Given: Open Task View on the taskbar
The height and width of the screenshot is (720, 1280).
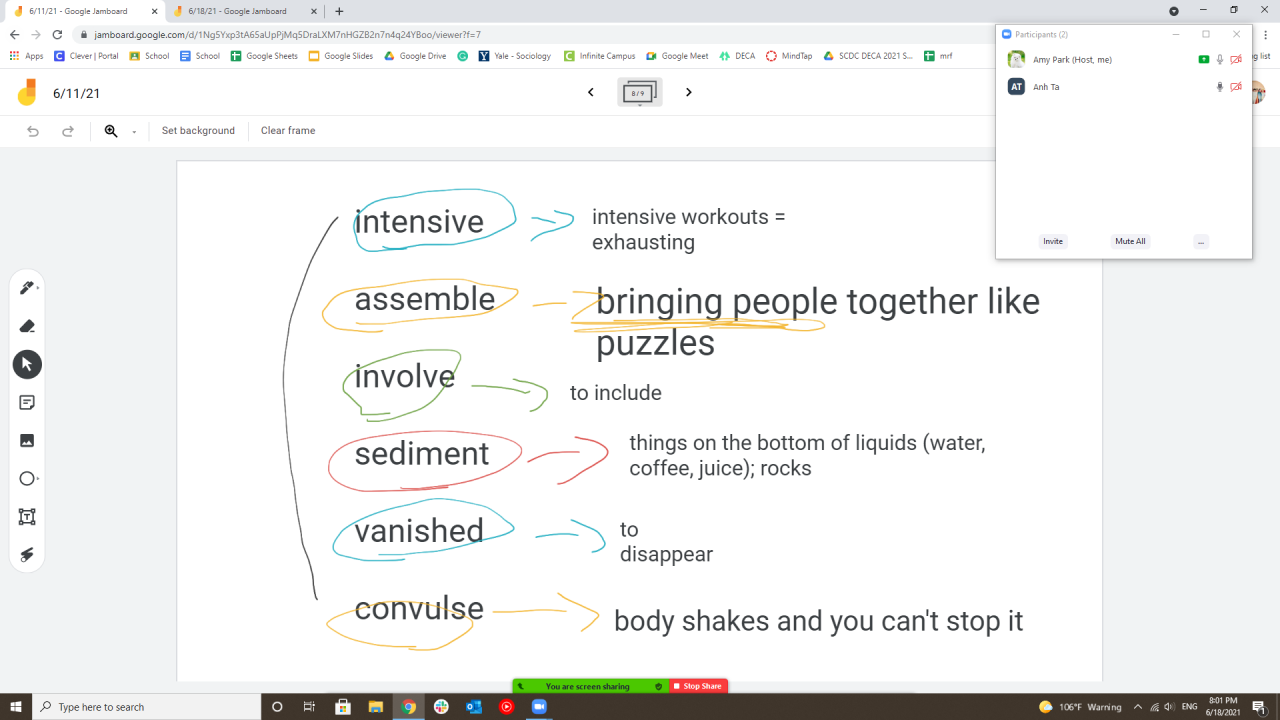Looking at the screenshot, I should (x=310, y=707).
